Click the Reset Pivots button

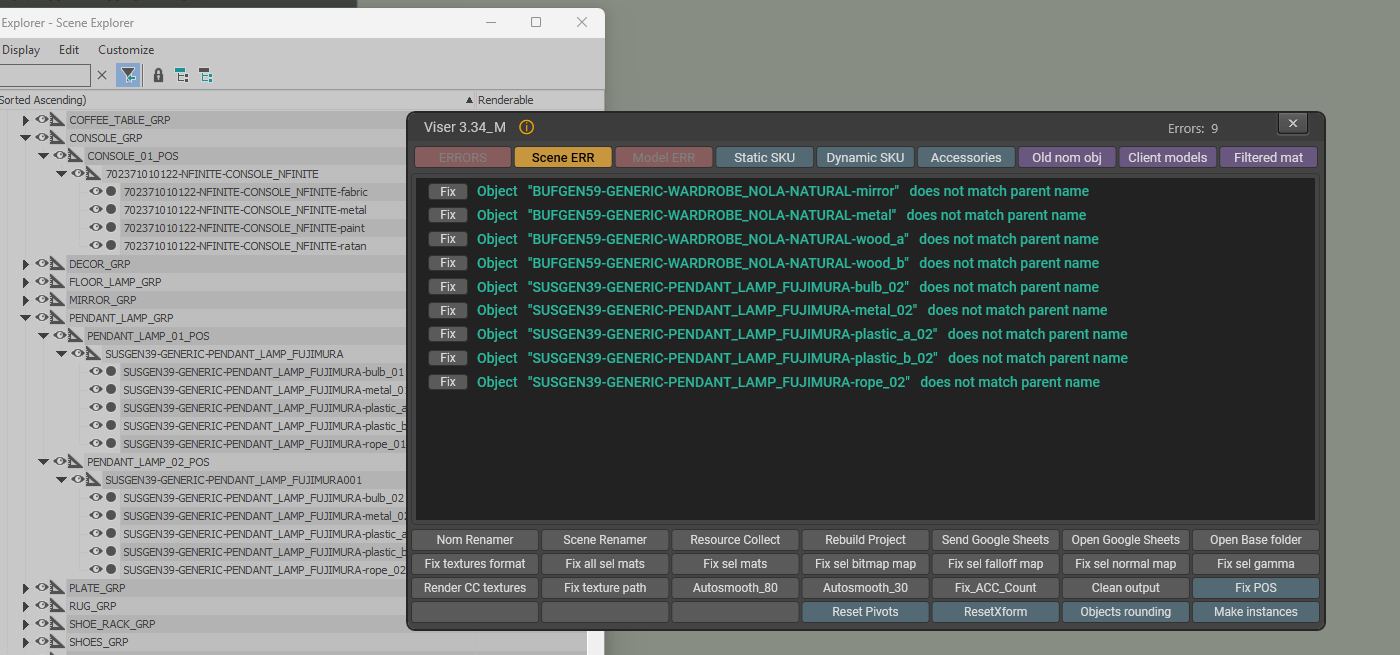(x=865, y=612)
